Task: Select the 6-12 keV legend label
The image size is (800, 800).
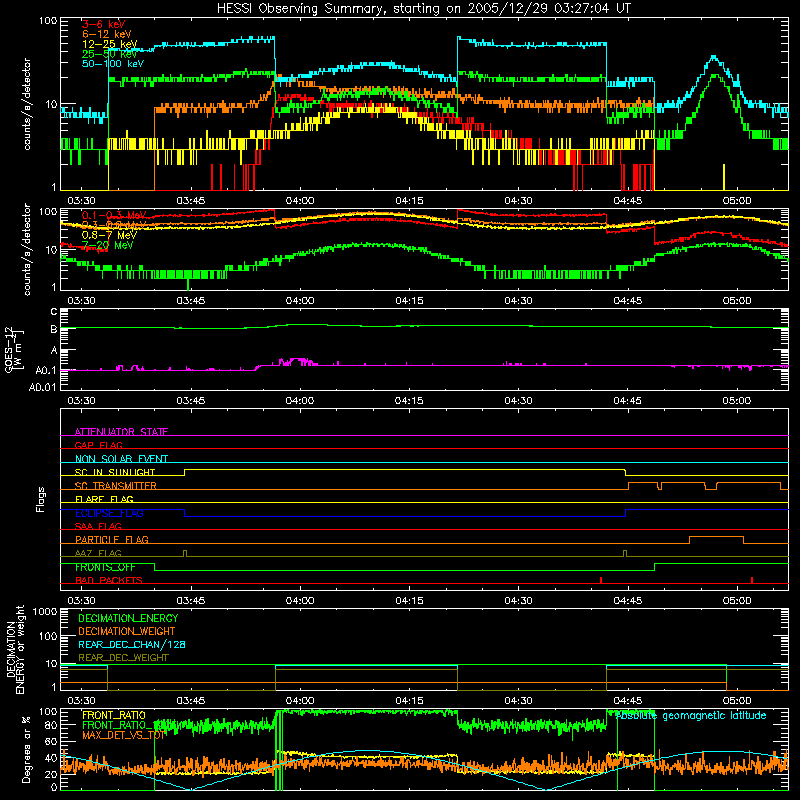Action: click(x=107, y=34)
